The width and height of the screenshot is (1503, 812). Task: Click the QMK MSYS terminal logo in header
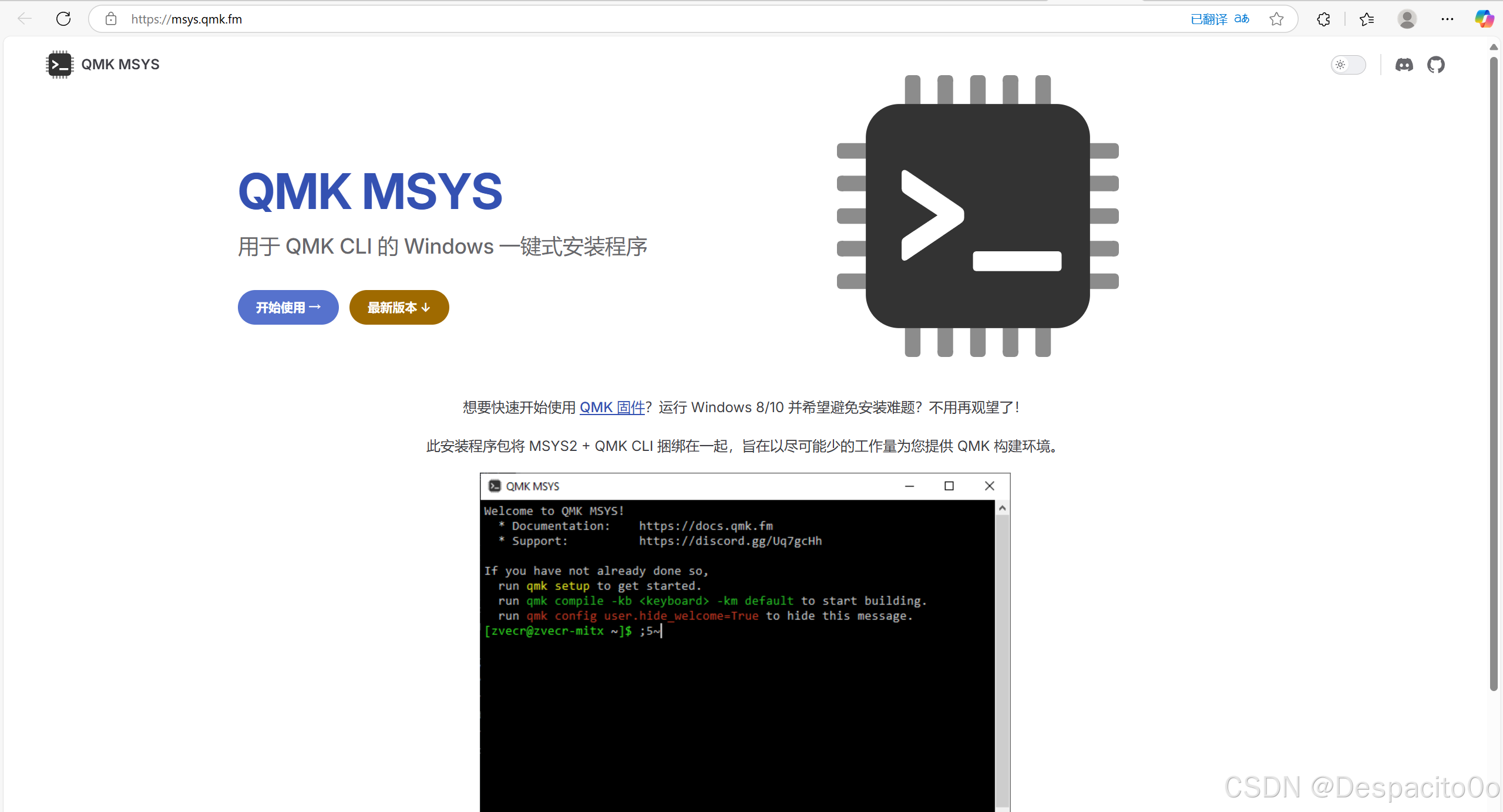pyautogui.click(x=59, y=64)
